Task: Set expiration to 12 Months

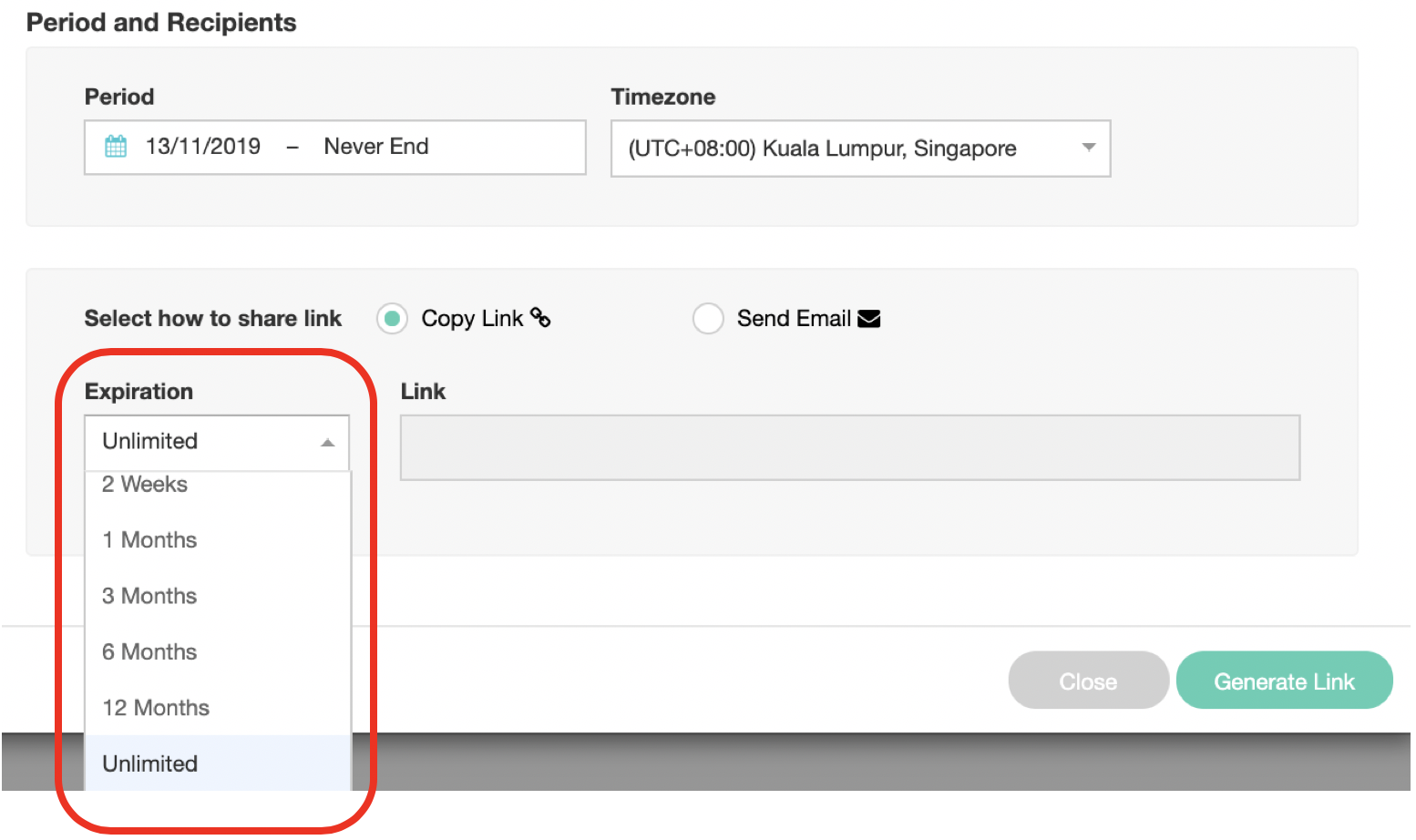Action: coord(156,708)
